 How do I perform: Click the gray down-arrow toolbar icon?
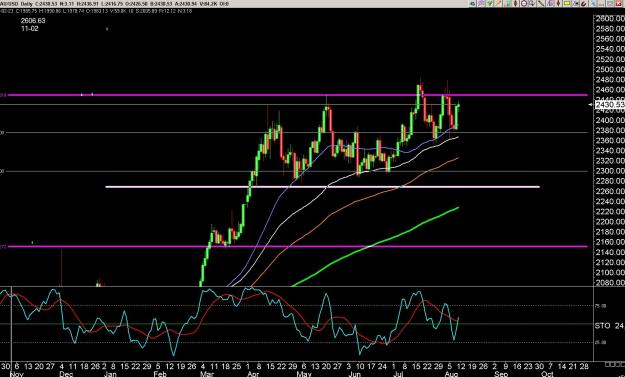[532, 4]
